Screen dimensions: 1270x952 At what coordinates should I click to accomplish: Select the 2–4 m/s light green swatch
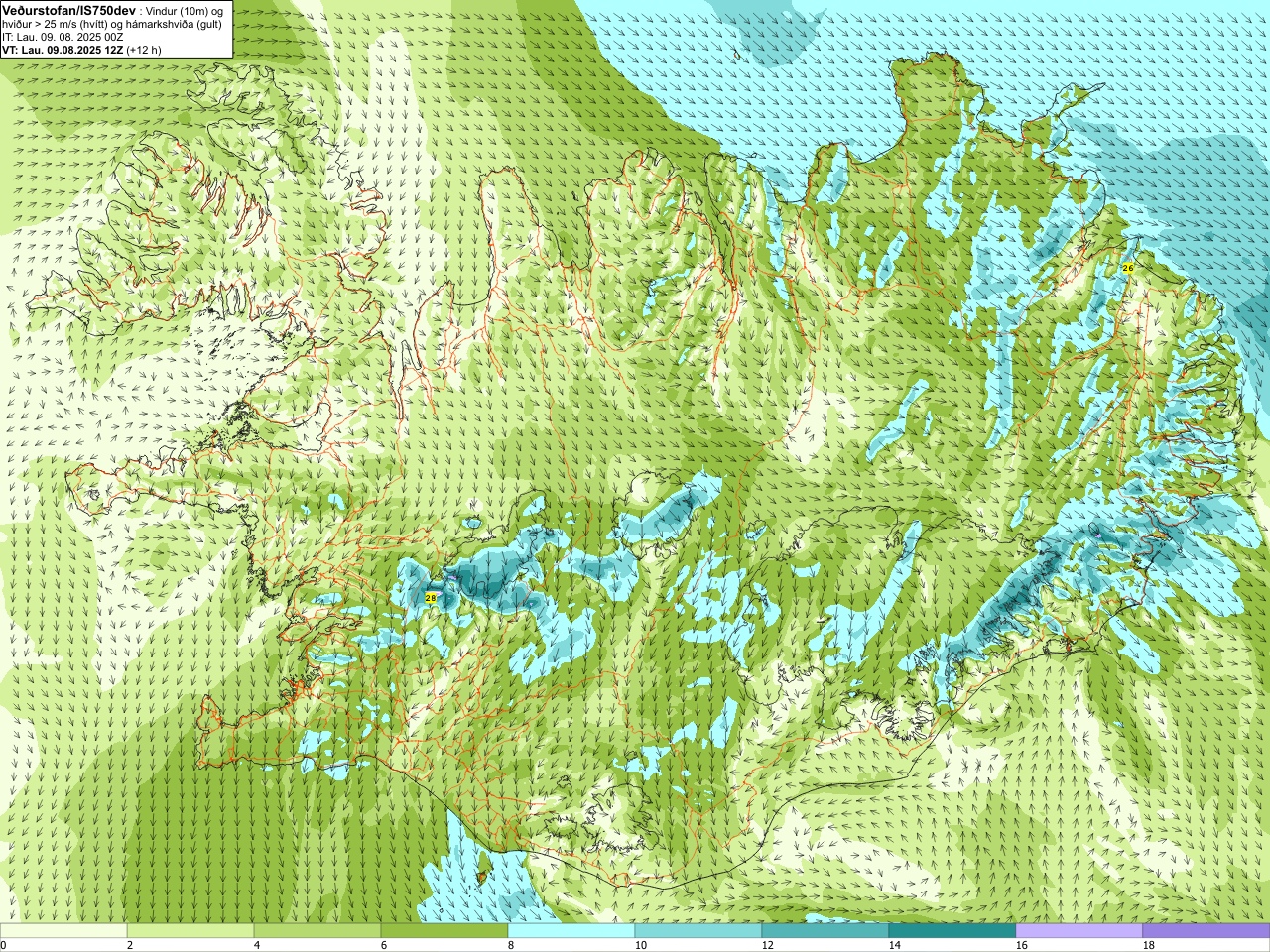point(190,931)
